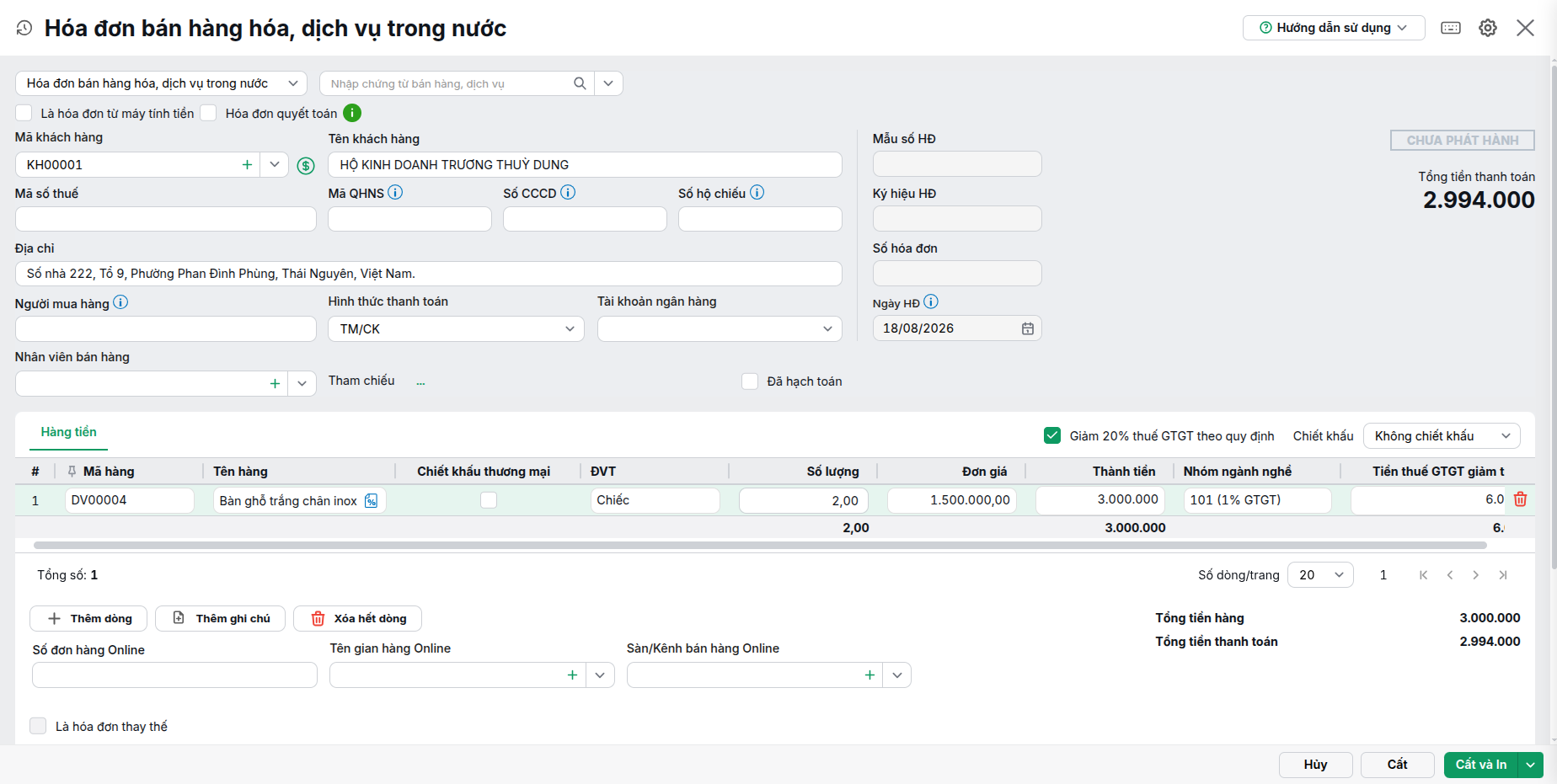Click the Mã số thuế field
1557x784 pixels.
point(166,219)
